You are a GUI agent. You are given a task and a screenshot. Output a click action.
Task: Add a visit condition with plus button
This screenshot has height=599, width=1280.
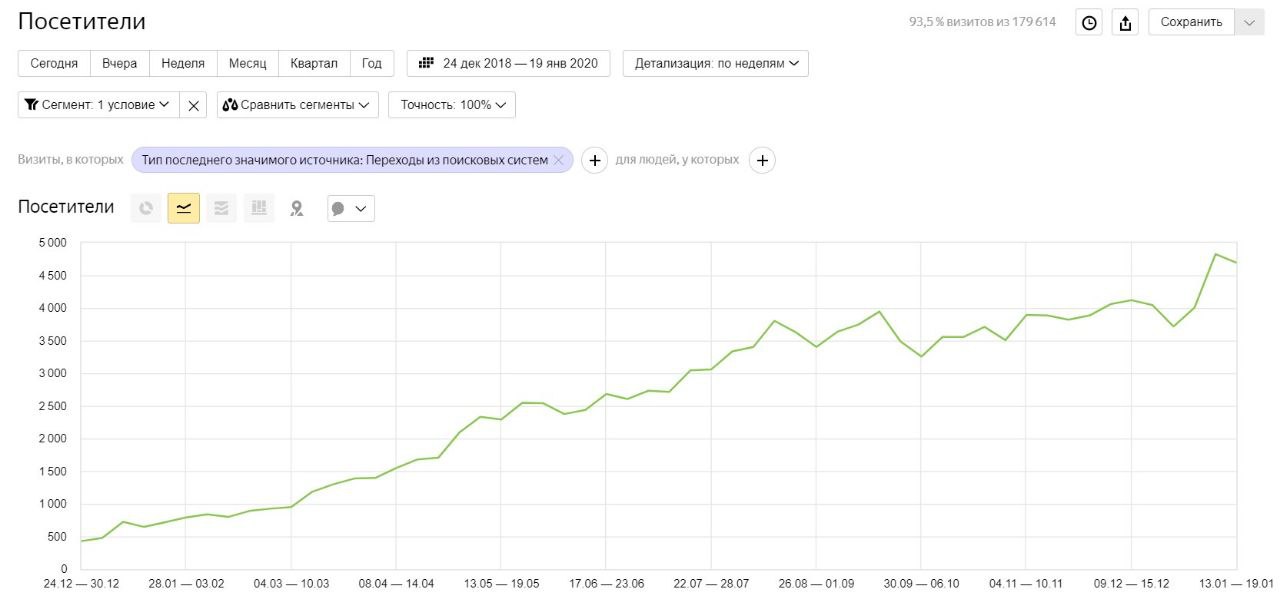point(594,160)
